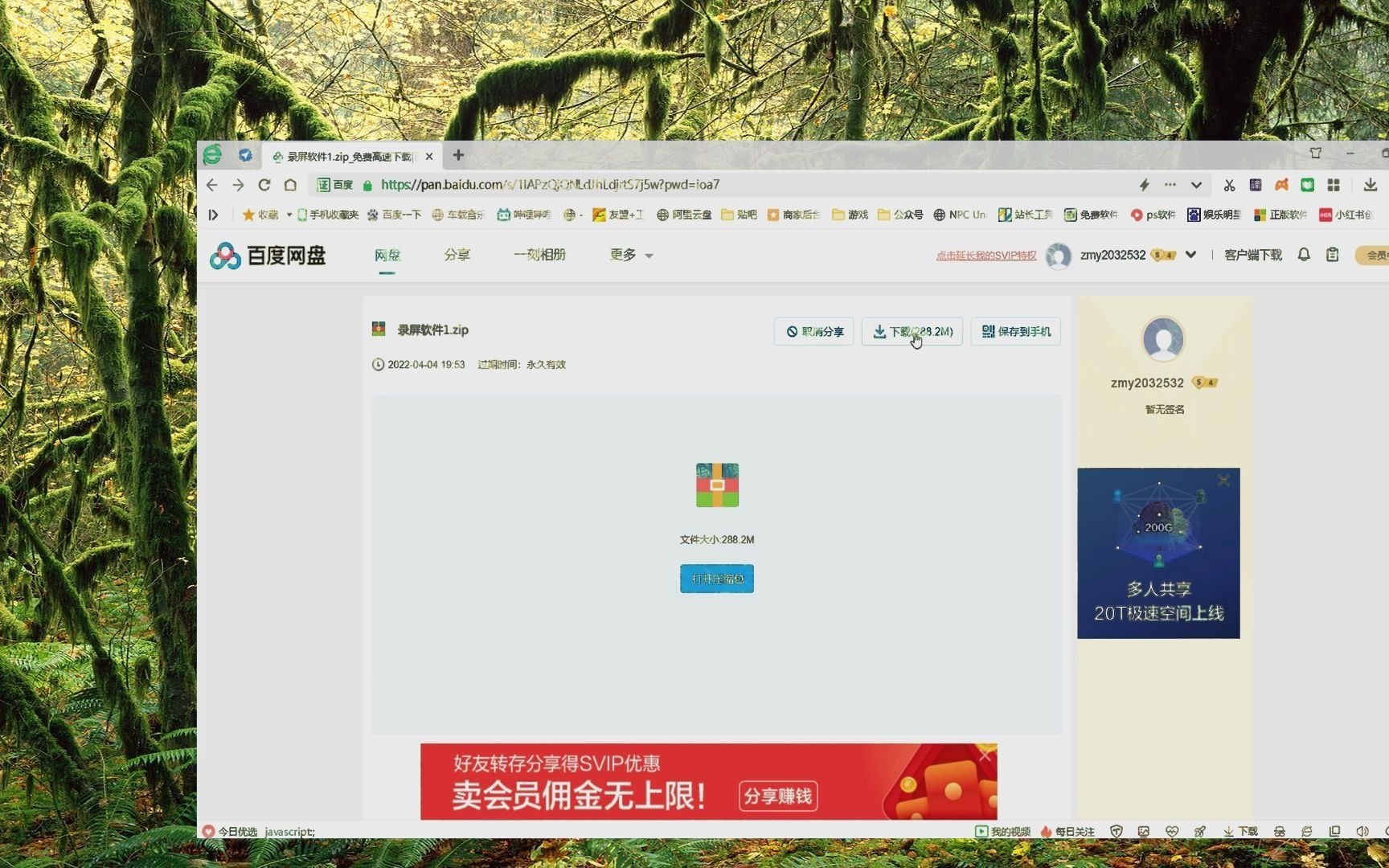Image resolution: width=1389 pixels, height=868 pixels.
Task: Click 保存到手机 button
Action: coord(1016,331)
